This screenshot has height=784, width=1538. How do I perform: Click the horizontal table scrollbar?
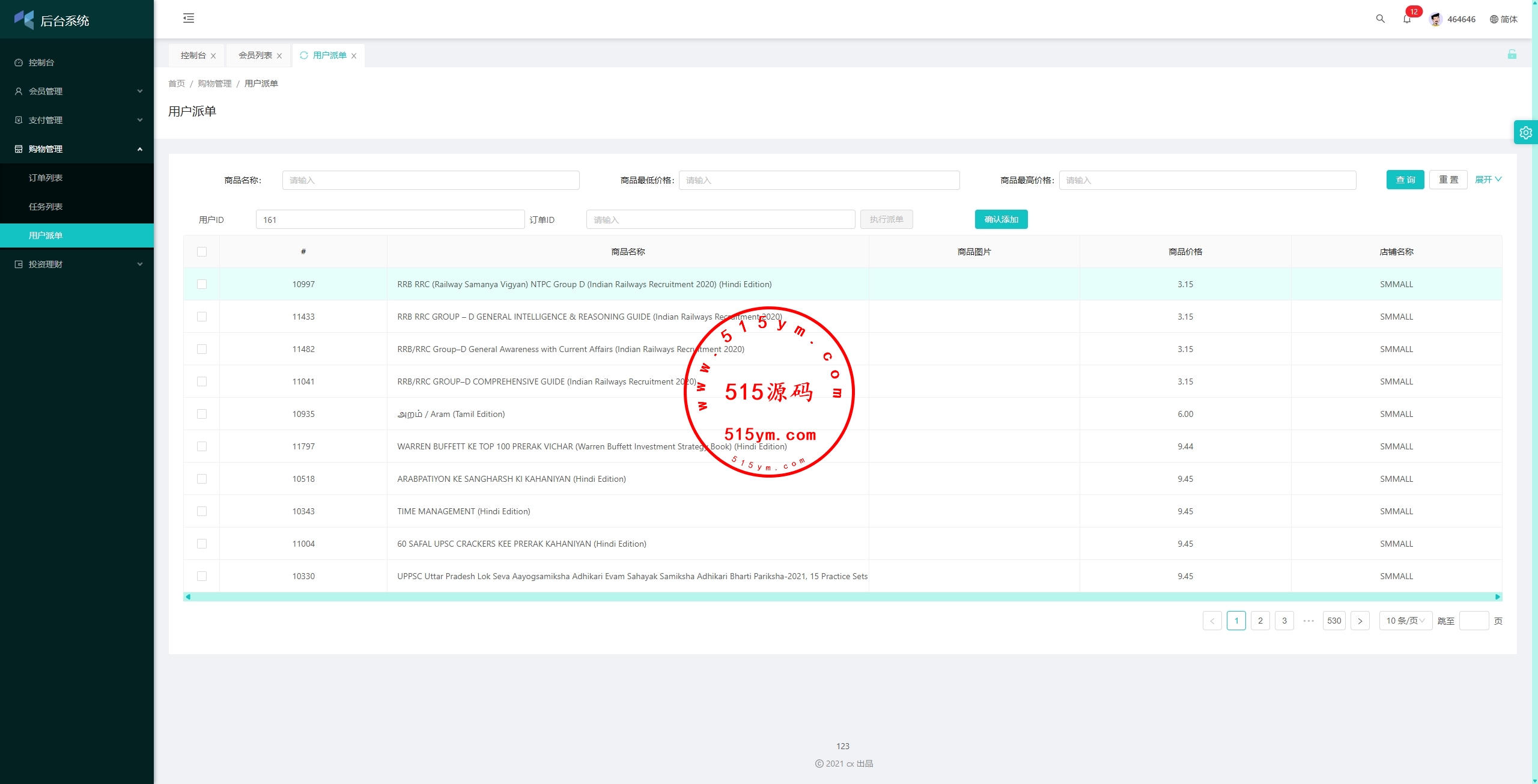click(x=841, y=597)
